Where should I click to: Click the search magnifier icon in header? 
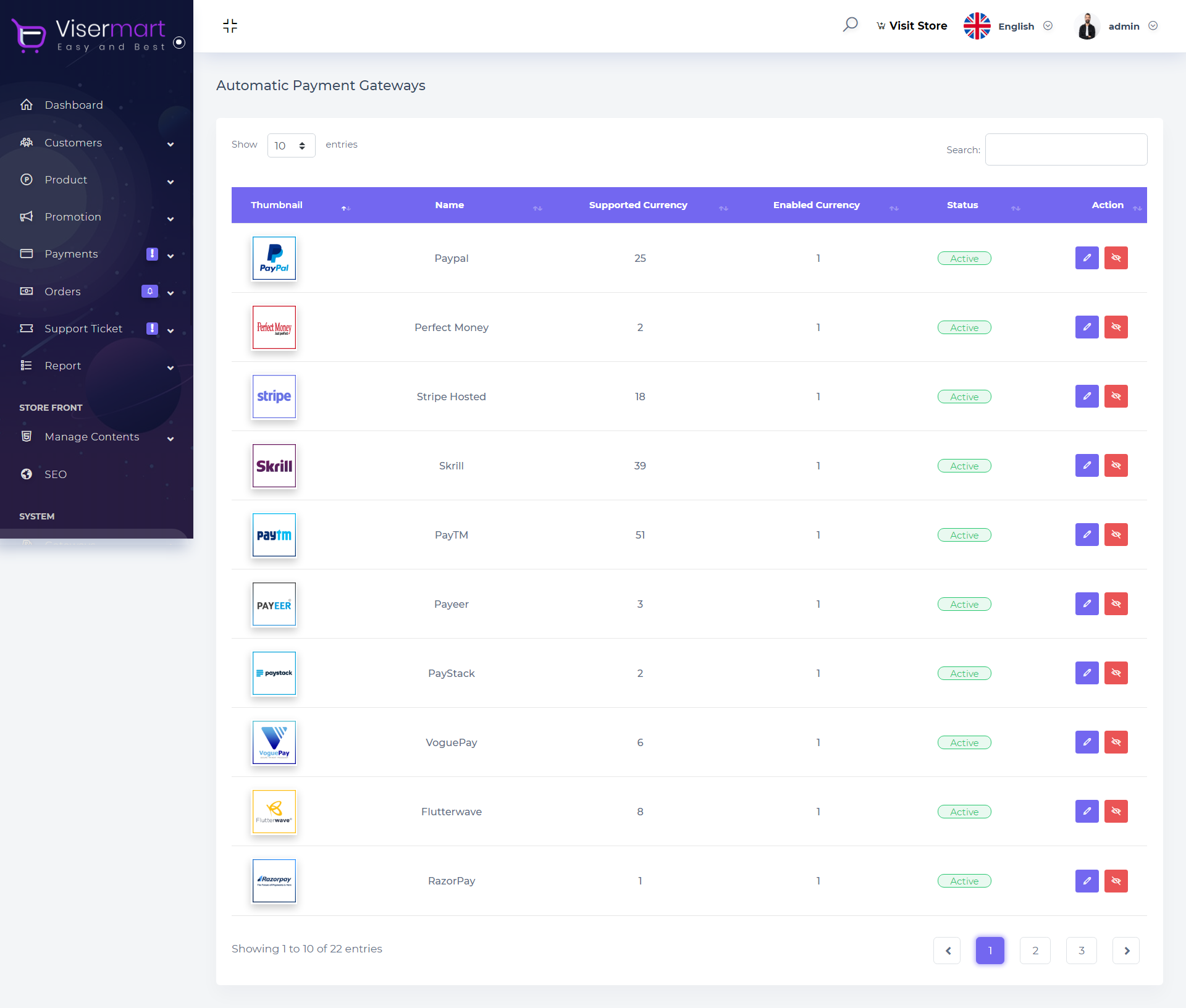850,25
